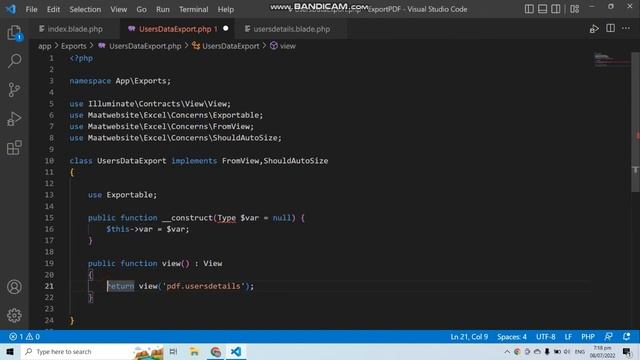Open the Go menu
This screenshot has width=640, height=360.
141,9
